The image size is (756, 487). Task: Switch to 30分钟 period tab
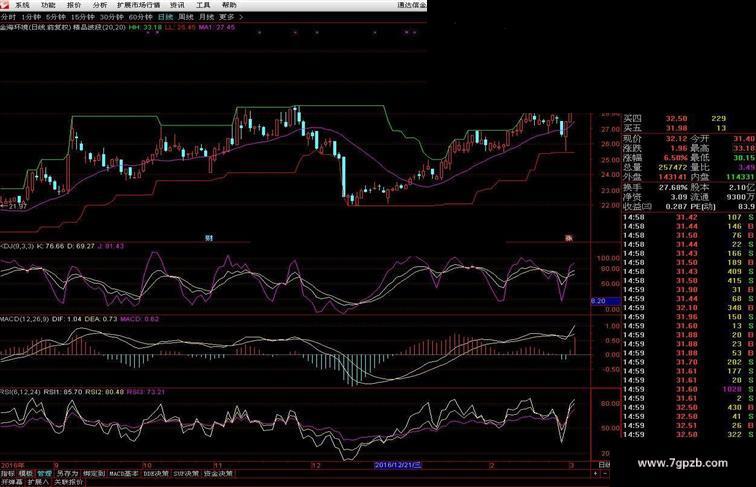coord(112,17)
